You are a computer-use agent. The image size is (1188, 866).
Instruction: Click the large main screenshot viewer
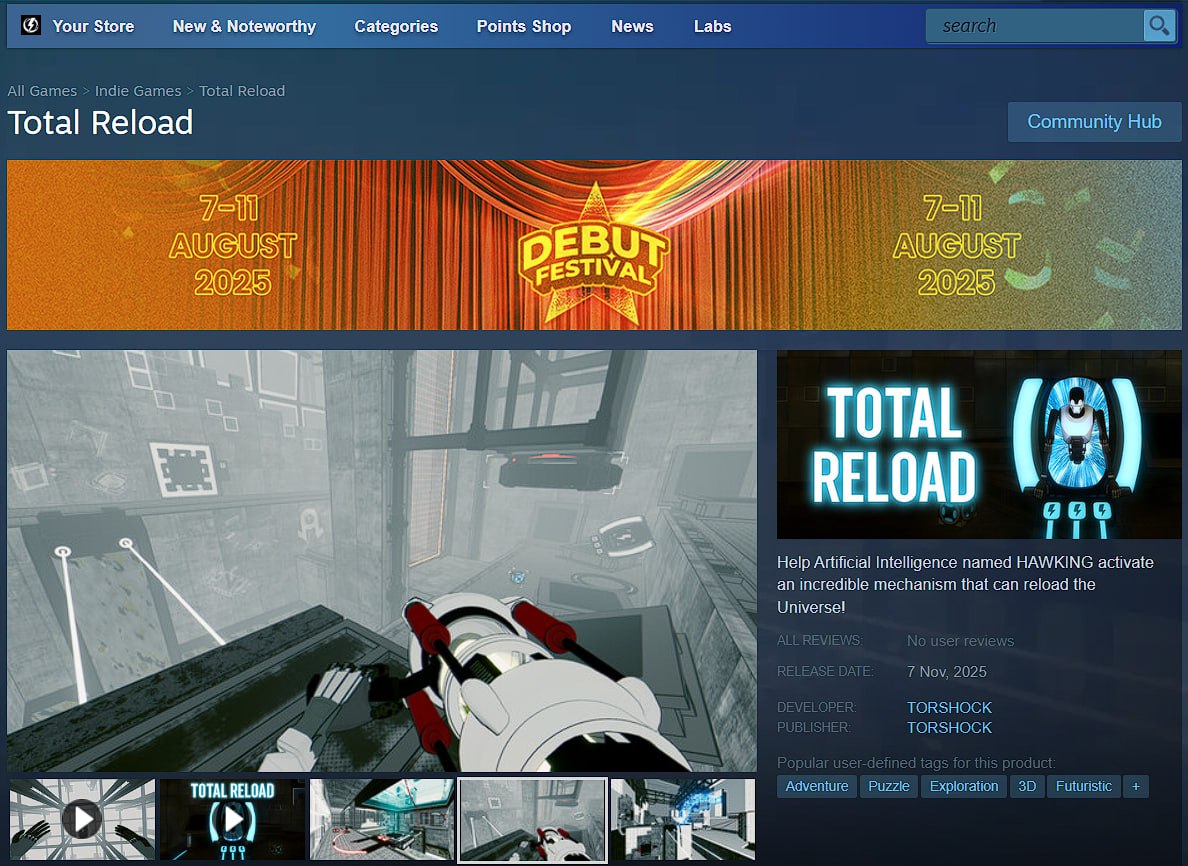pyautogui.click(x=382, y=561)
